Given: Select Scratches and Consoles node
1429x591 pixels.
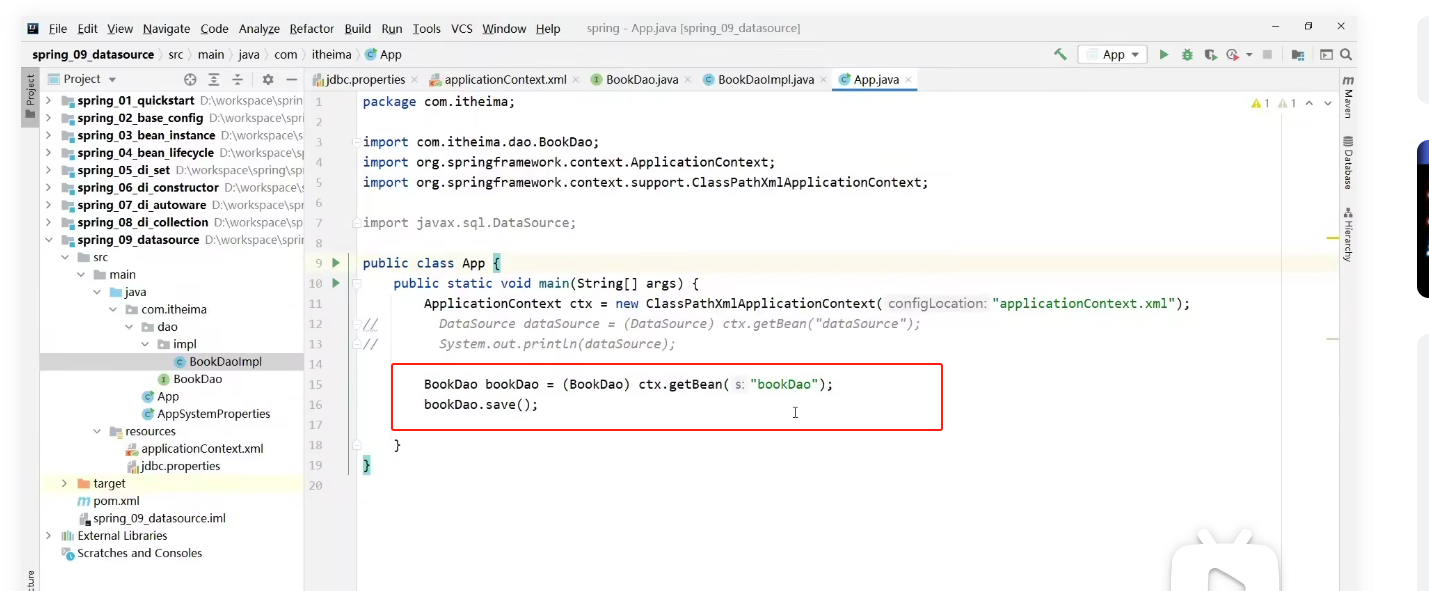Looking at the screenshot, I should (x=131, y=553).
